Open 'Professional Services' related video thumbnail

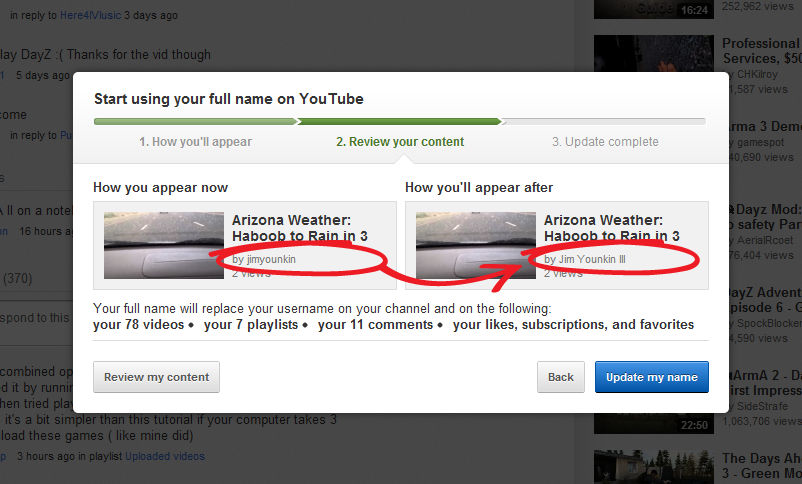pyautogui.click(x=654, y=53)
